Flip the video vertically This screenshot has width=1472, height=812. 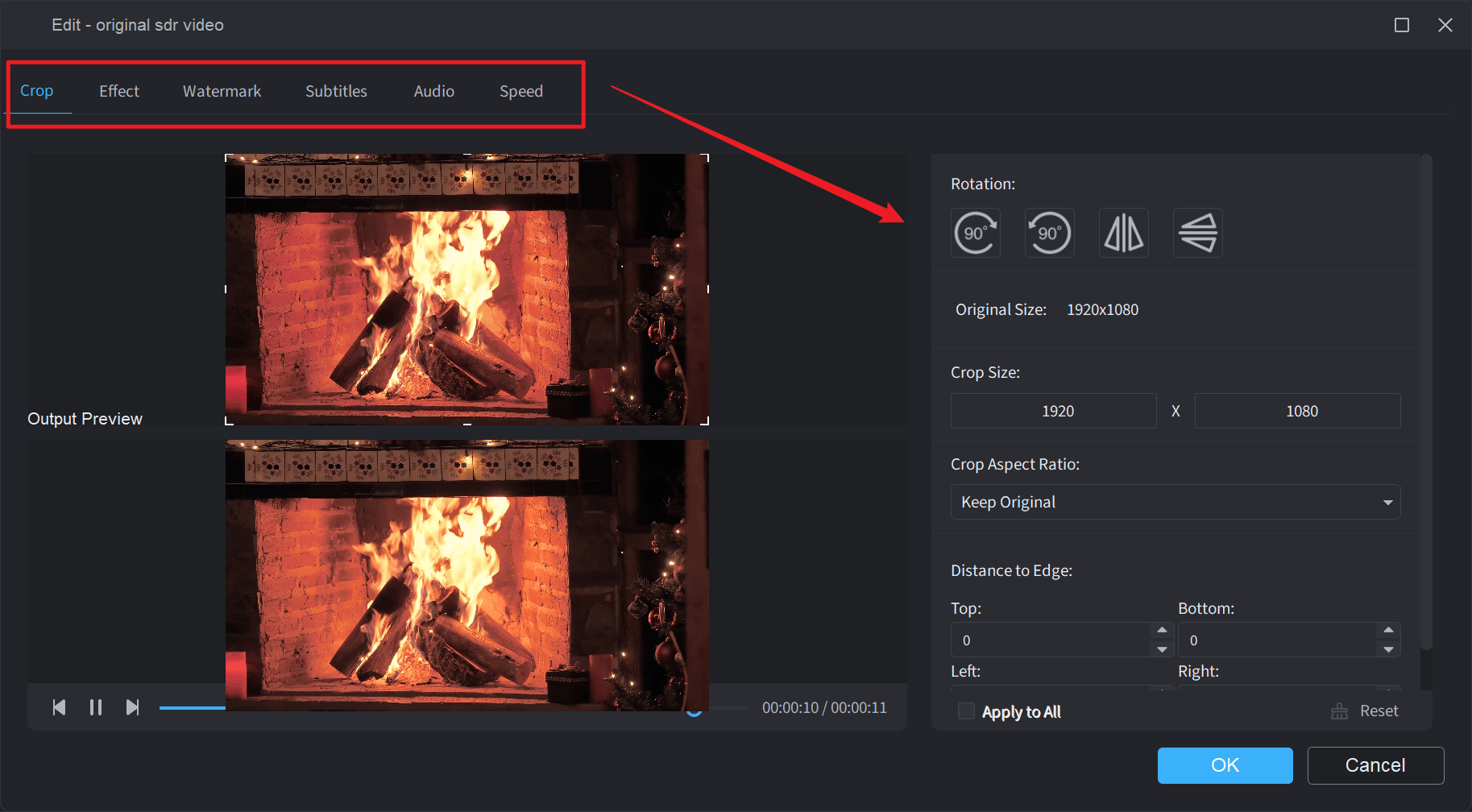pyautogui.click(x=1198, y=233)
